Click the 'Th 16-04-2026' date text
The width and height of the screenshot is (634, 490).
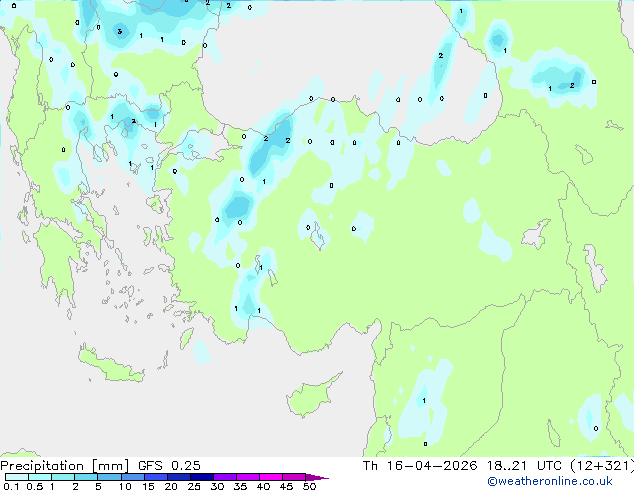[420, 466]
